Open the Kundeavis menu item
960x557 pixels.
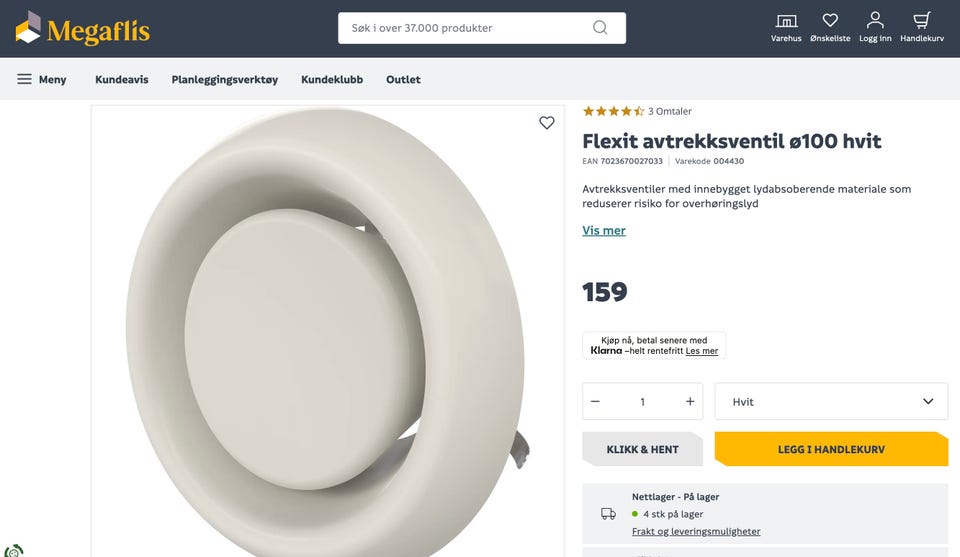point(122,79)
